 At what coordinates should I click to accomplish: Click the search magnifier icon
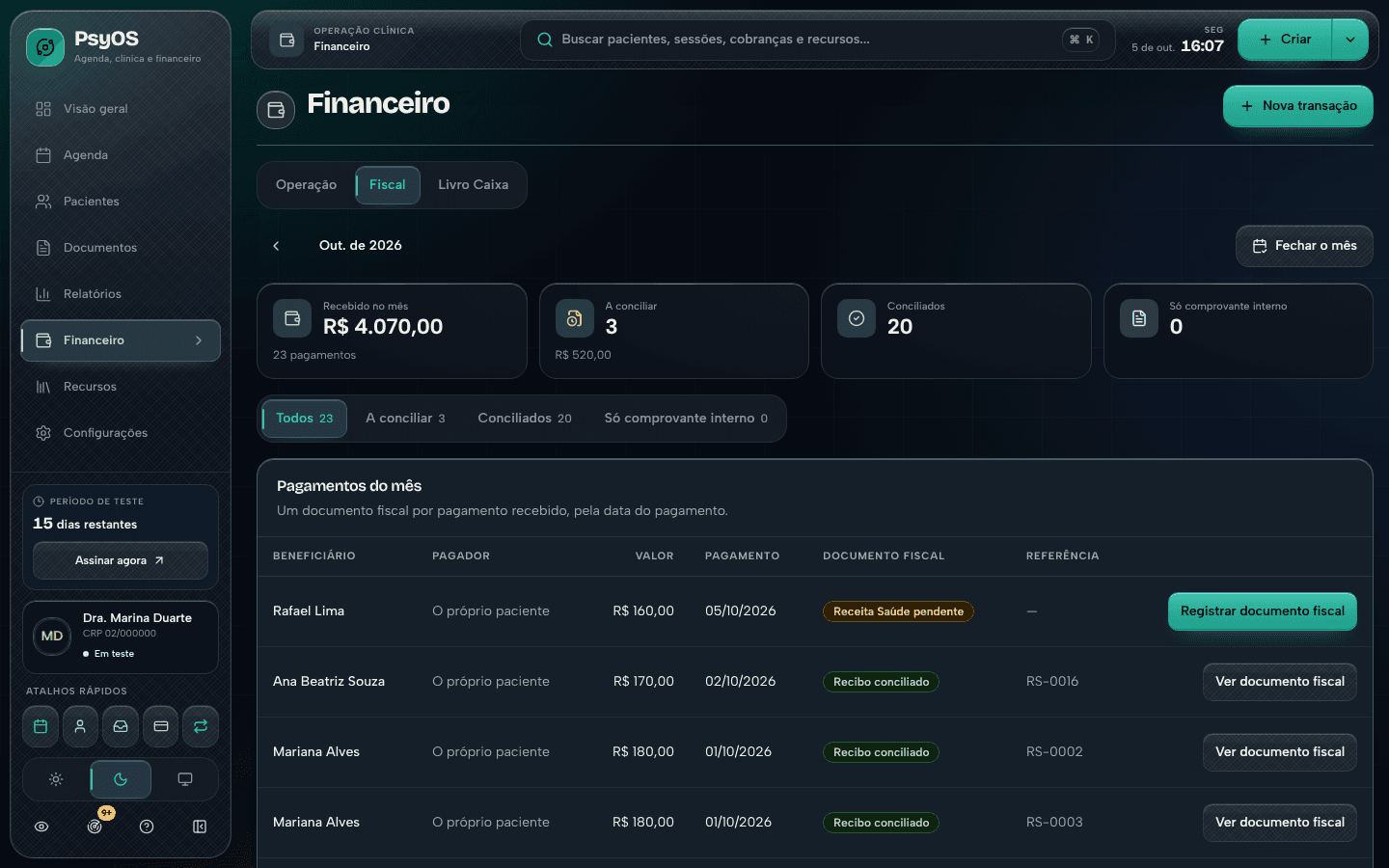click(545, 40)
